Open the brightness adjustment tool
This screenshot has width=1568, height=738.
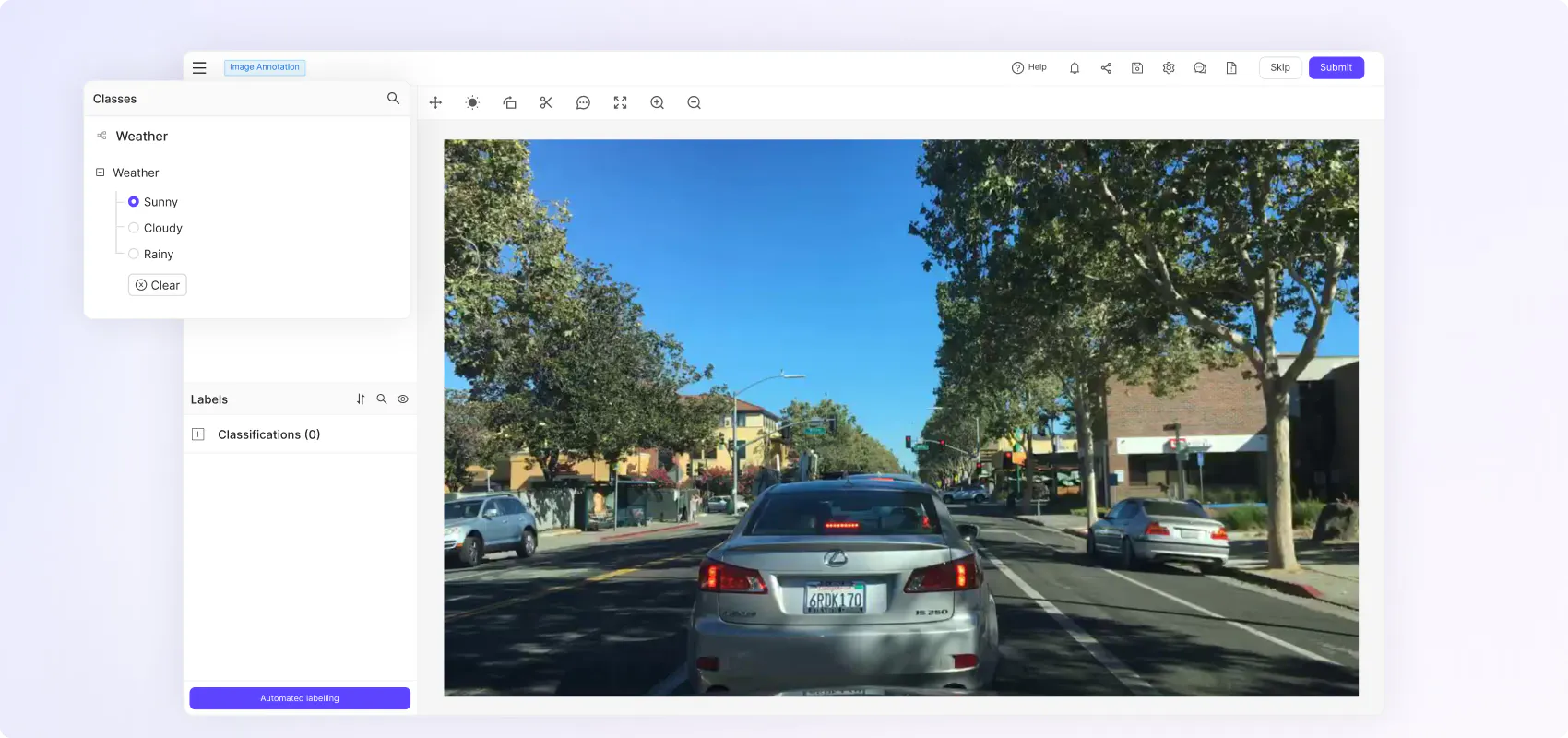[472, 102]
